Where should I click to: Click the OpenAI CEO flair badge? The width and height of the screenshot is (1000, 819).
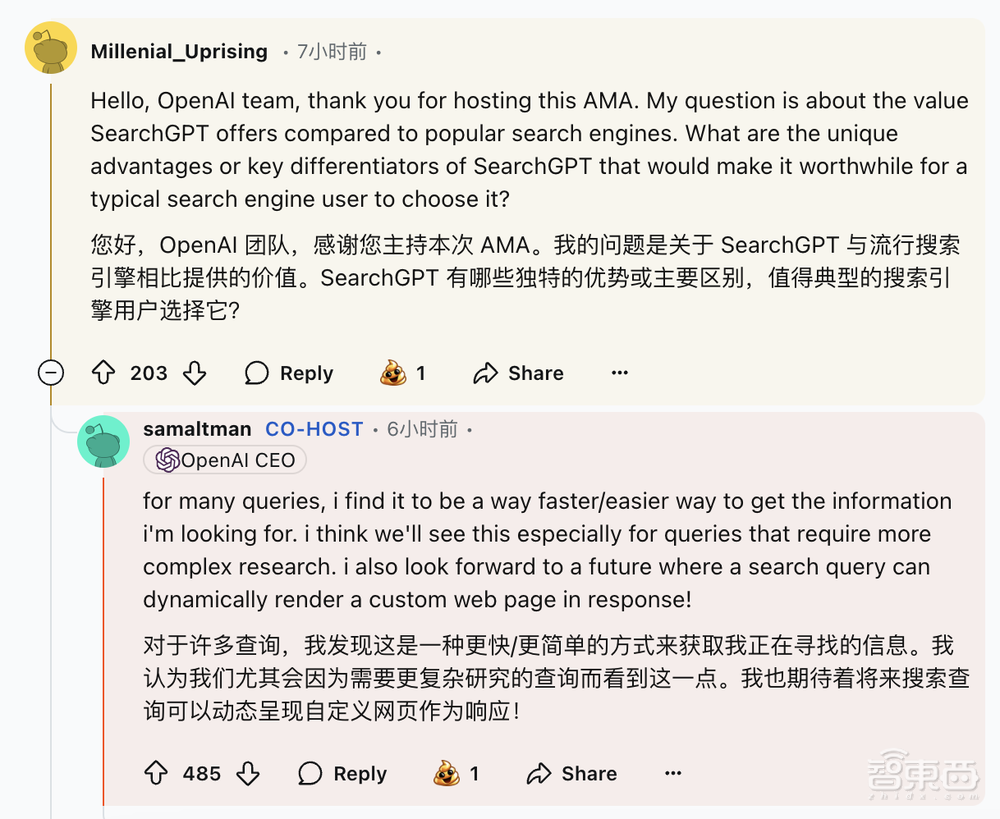click(224, 460)
